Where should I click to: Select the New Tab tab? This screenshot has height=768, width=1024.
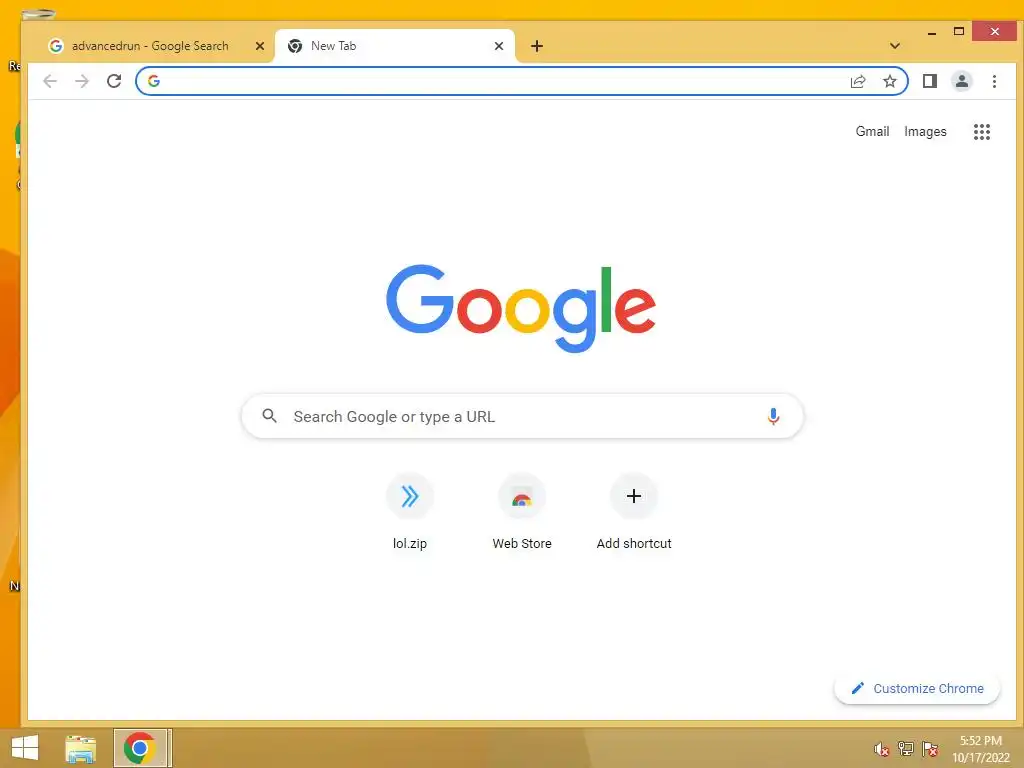pos(395,46)
